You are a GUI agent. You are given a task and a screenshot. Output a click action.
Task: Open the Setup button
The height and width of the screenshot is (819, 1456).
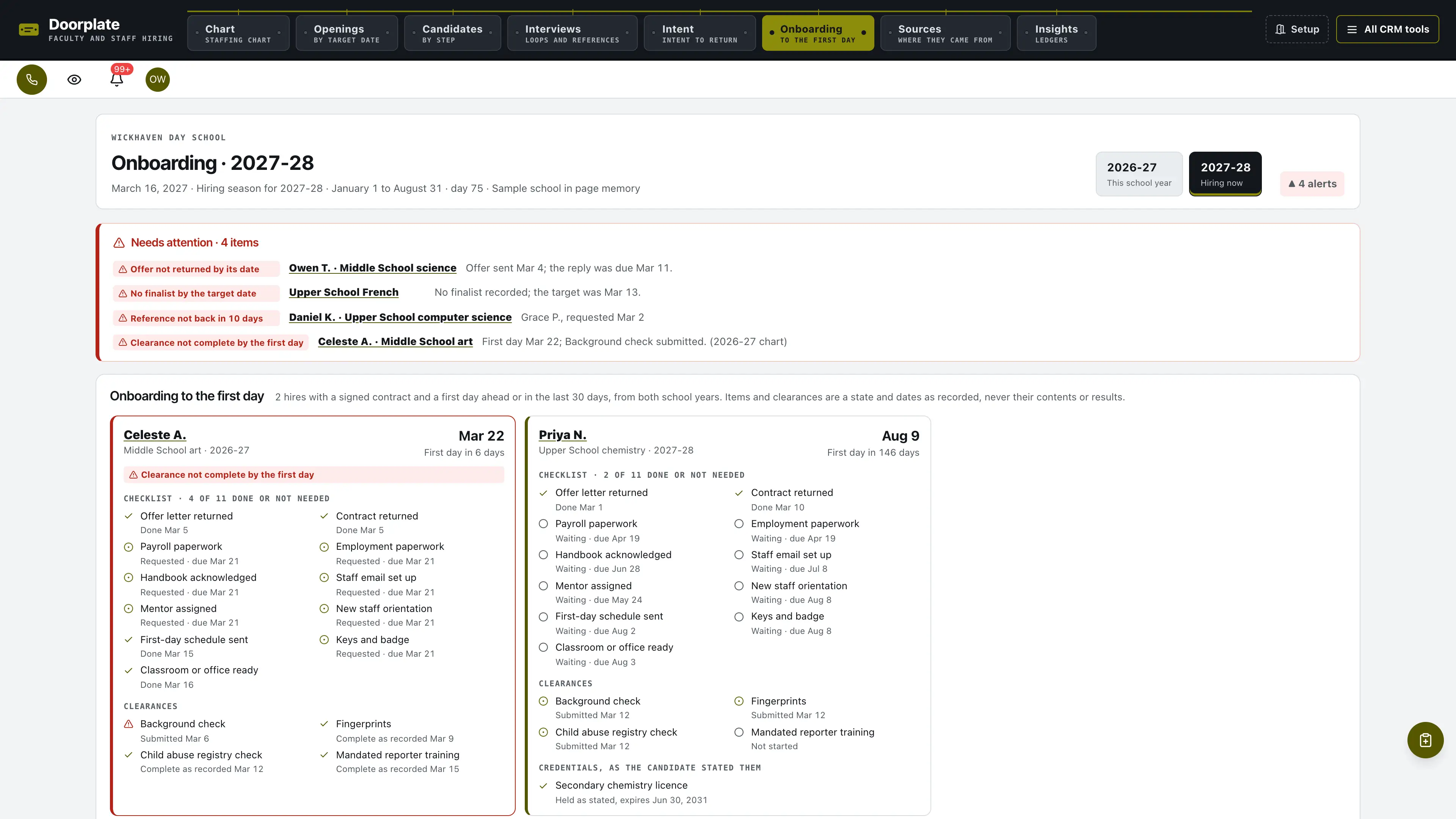coord(1297,30)
